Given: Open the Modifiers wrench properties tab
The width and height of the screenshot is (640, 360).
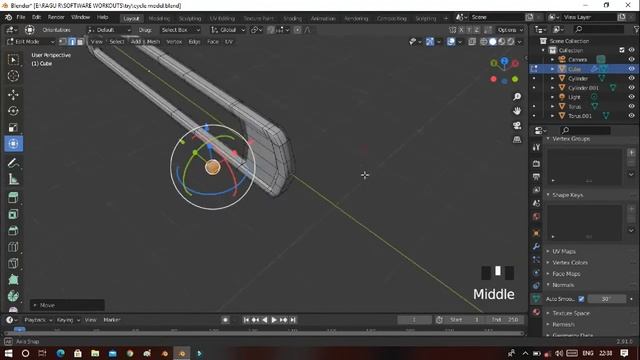Looking at the screenshot, I should [x=536, y=246].
